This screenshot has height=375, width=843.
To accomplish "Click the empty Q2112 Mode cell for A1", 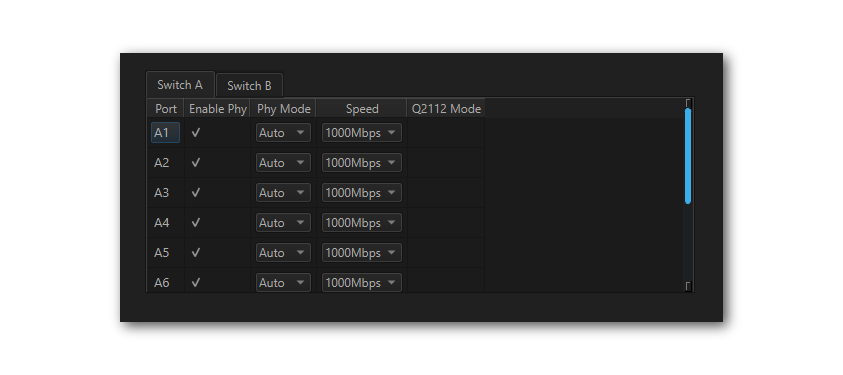I will coord(446,133).
